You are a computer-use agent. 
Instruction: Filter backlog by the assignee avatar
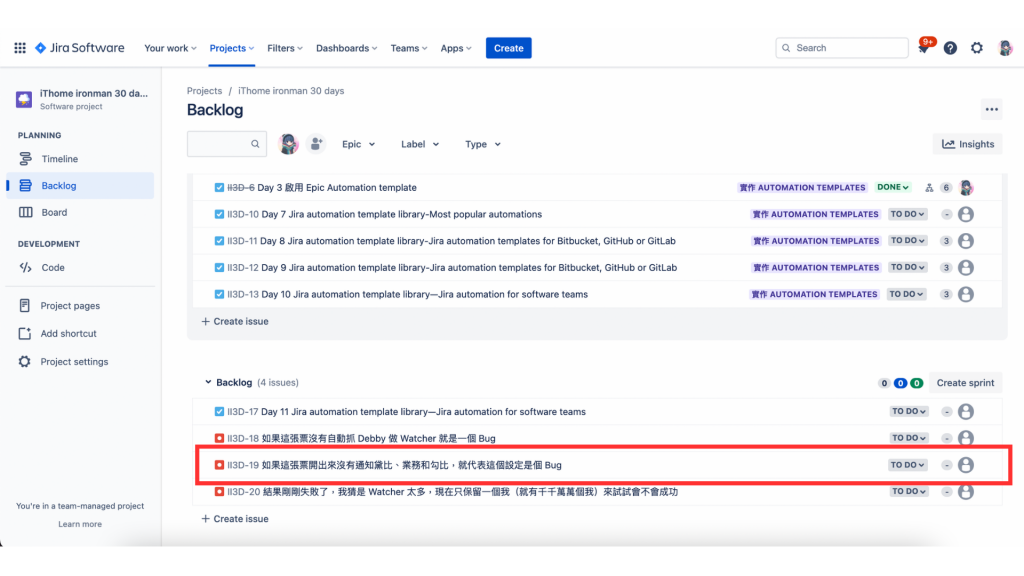(x=288, y=144)
